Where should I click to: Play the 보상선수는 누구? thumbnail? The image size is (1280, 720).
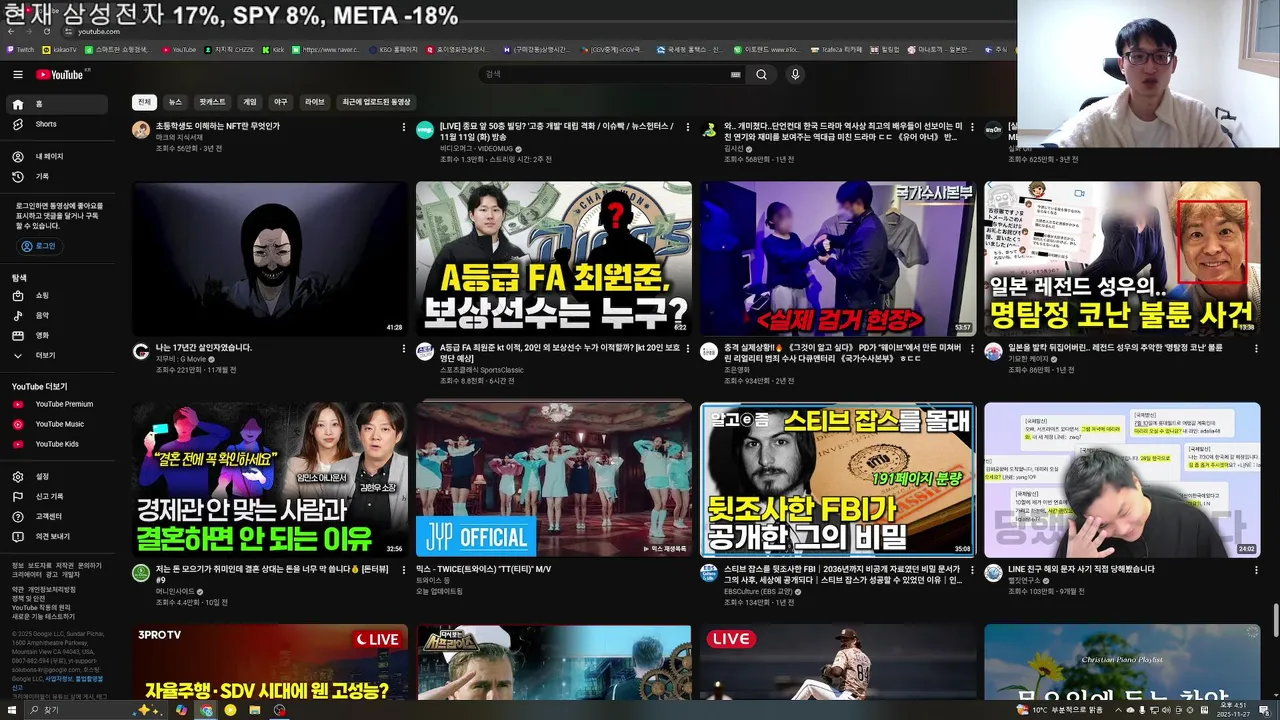click(554, 258)
